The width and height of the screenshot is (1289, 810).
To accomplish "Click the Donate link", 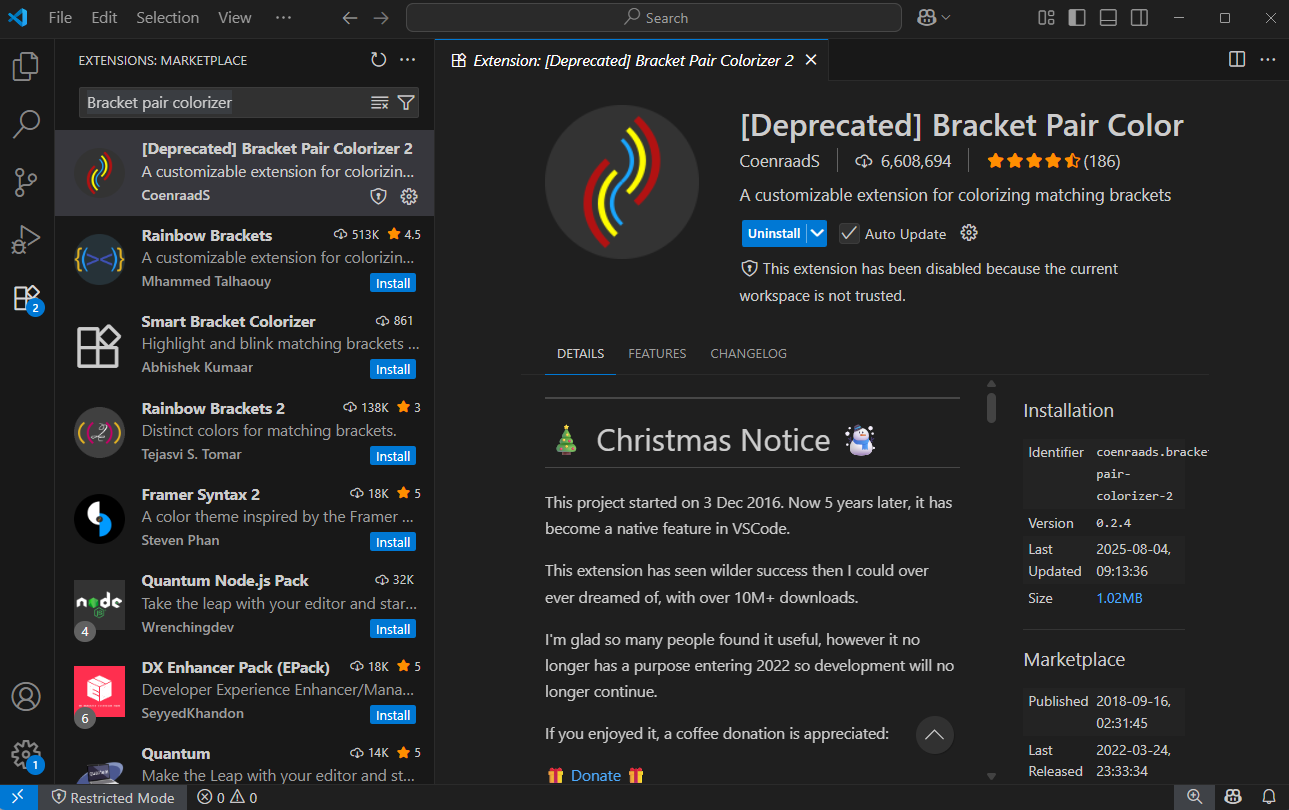I will coord(596,775).
